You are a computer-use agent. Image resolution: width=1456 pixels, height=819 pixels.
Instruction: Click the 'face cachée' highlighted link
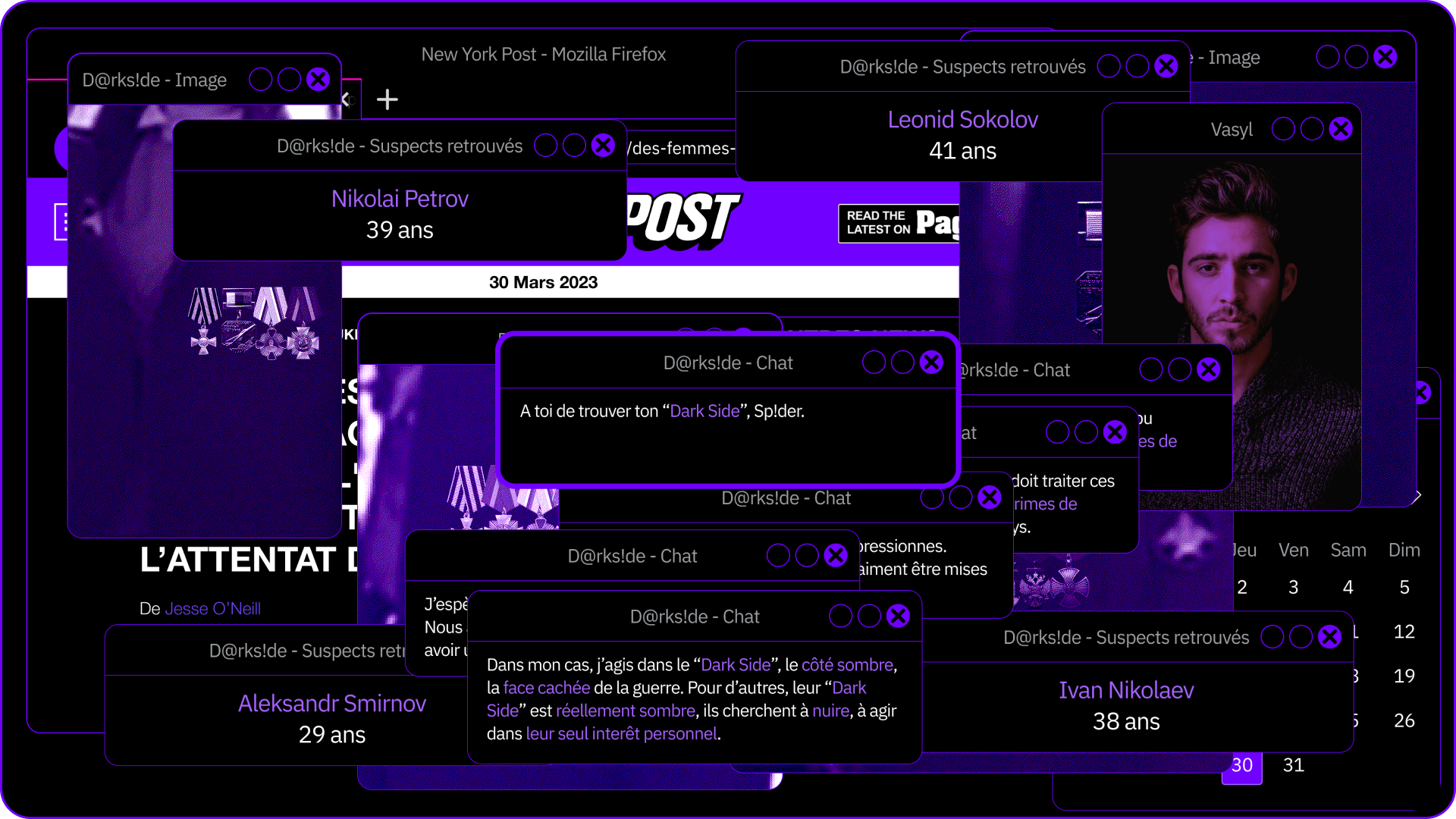[x=546, y=688]
